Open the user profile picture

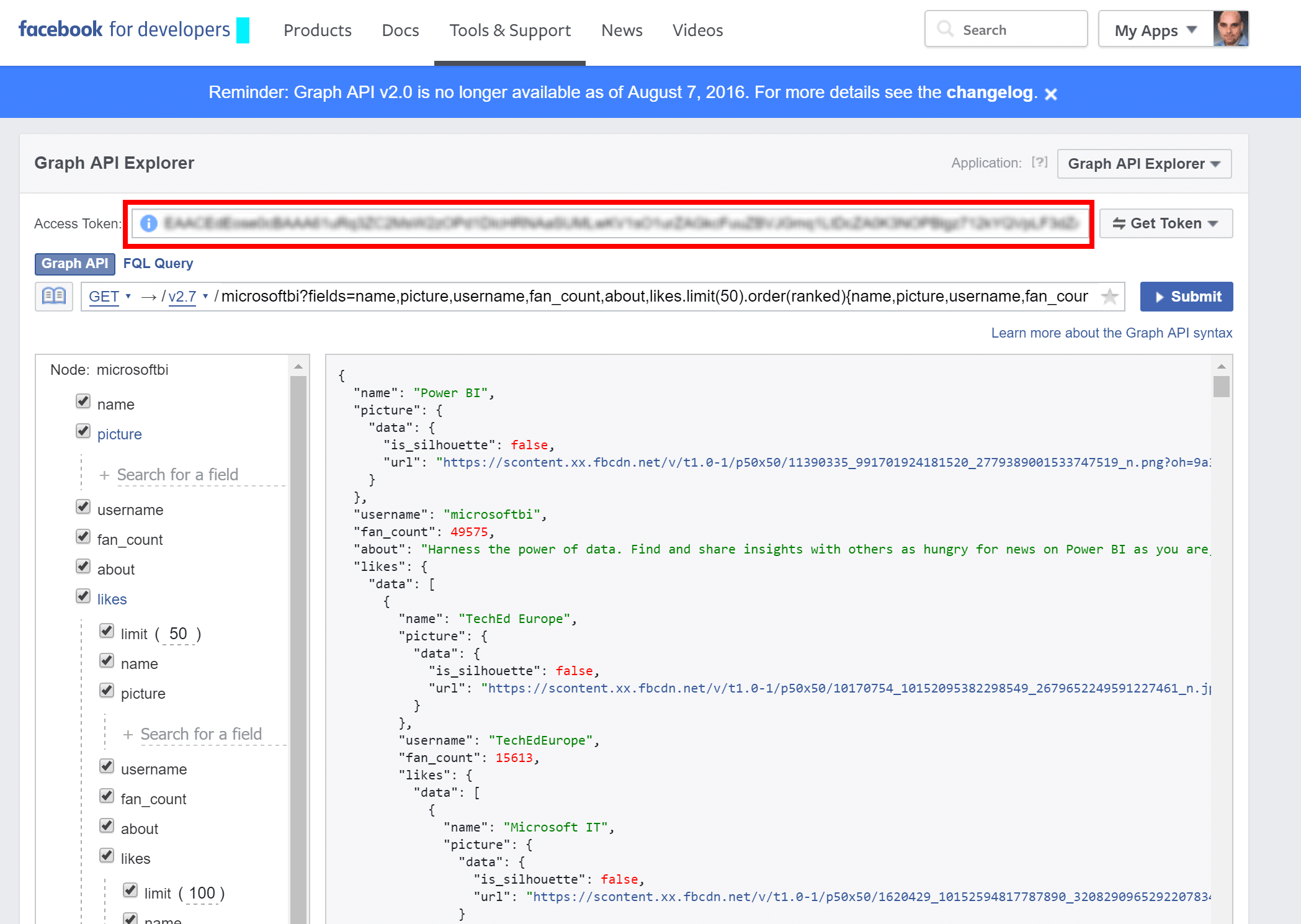[1230, 29]
